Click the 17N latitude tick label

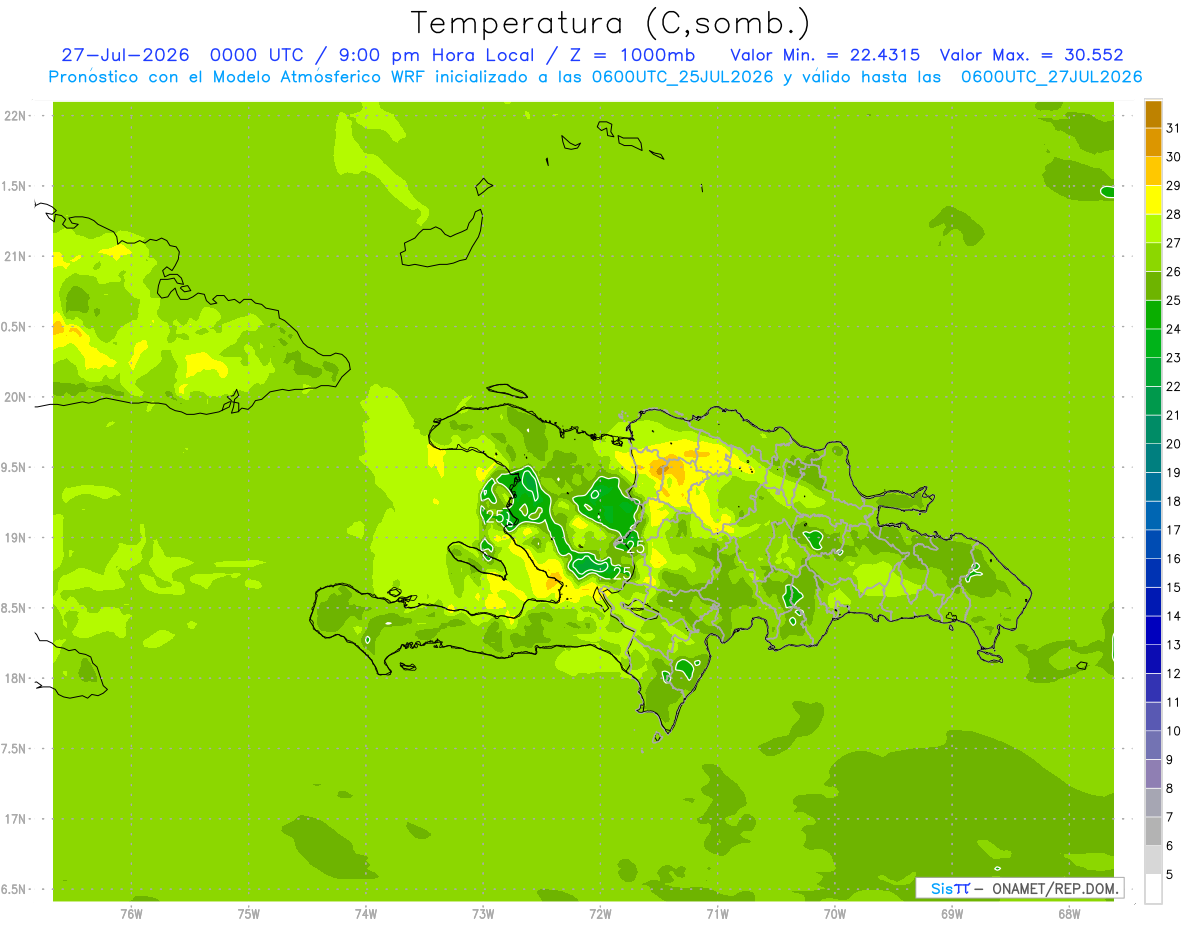16,819
